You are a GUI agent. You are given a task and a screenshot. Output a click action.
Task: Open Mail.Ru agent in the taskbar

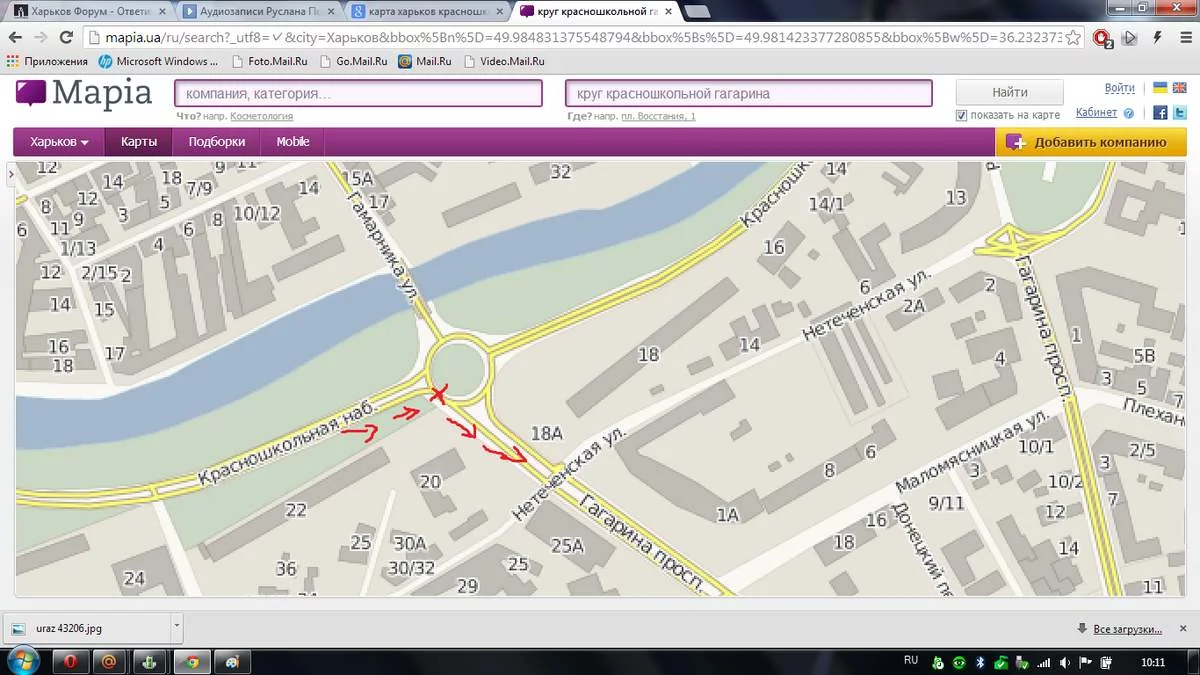[110, 661]
